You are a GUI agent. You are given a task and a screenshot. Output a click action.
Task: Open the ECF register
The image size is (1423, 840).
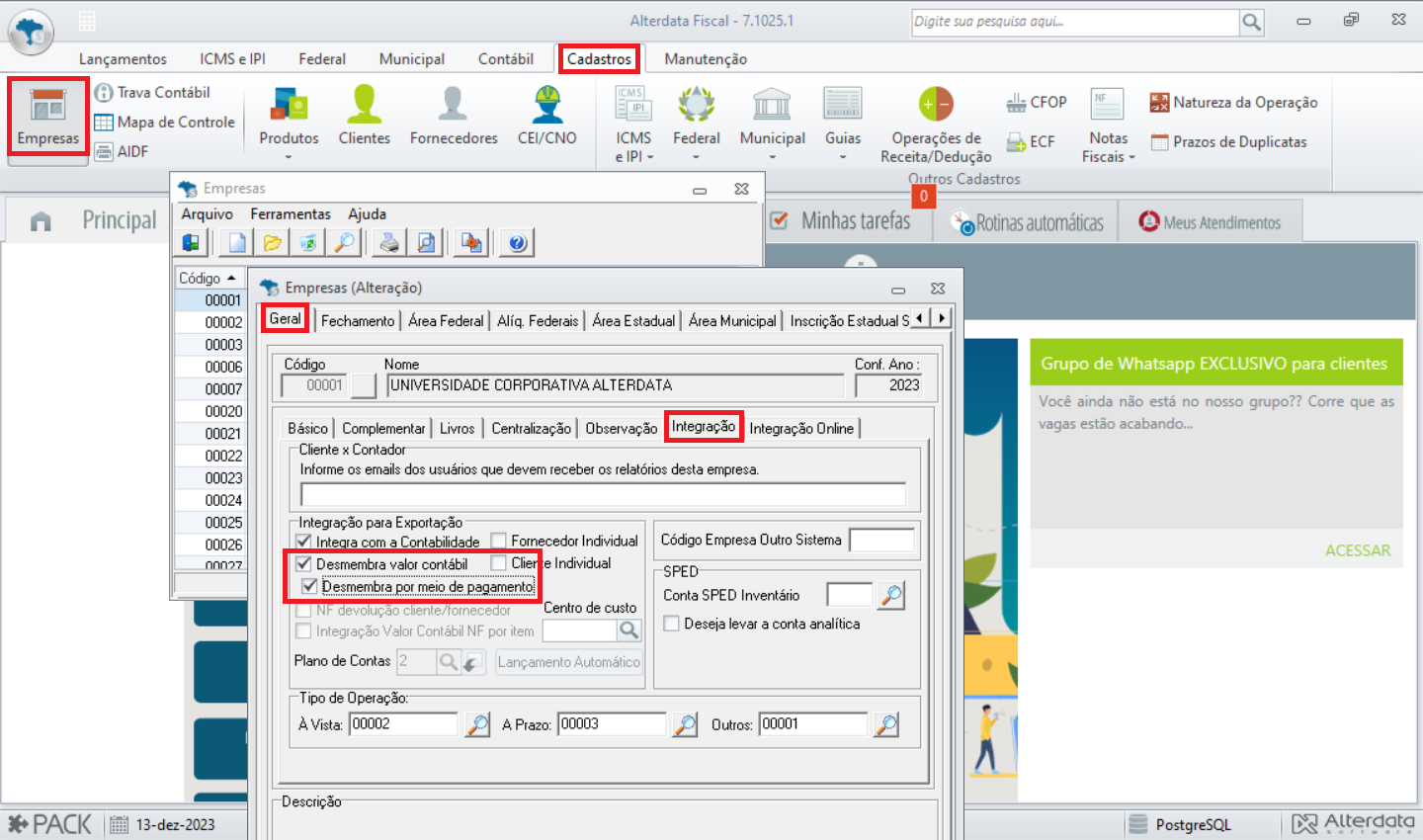[1031, 141]
